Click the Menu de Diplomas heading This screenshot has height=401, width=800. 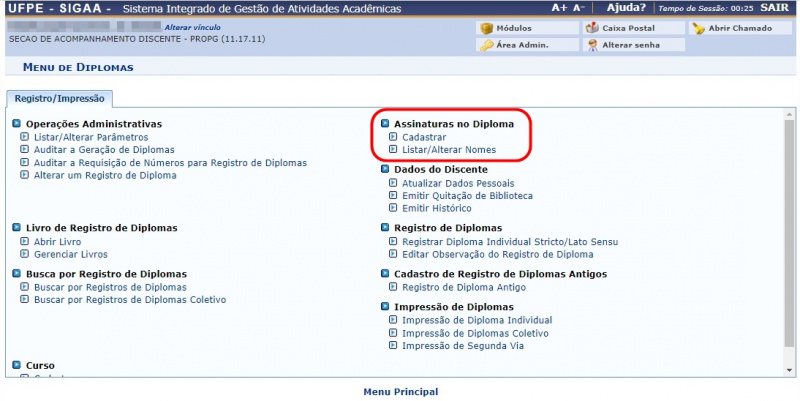tap(78, 67)
